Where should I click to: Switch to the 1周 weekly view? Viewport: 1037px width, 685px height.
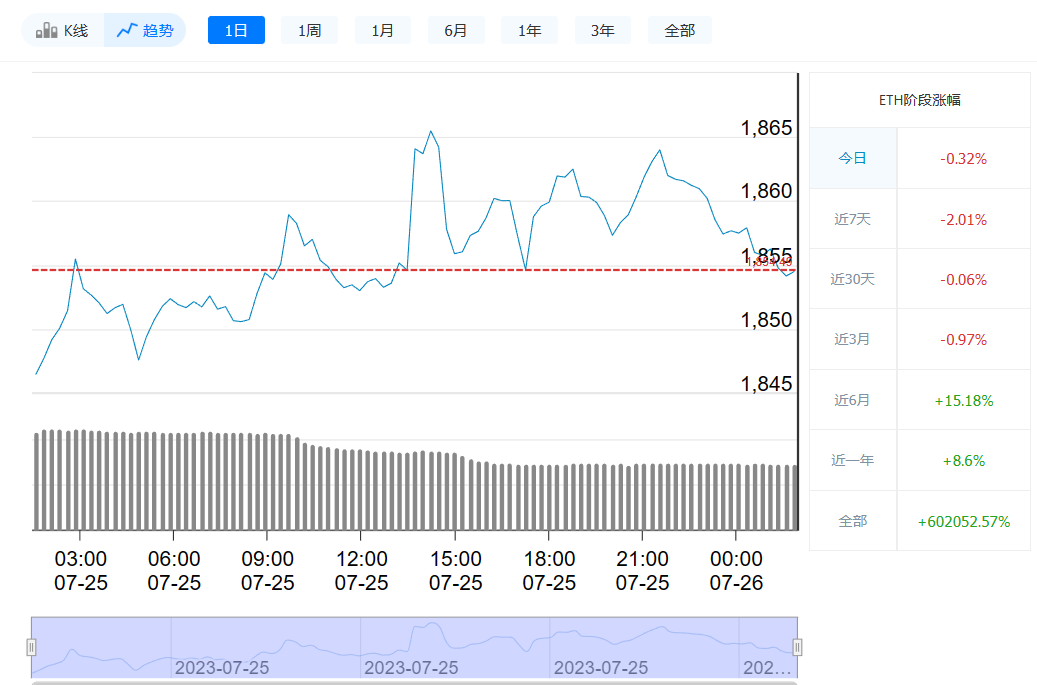pos(309,29)
